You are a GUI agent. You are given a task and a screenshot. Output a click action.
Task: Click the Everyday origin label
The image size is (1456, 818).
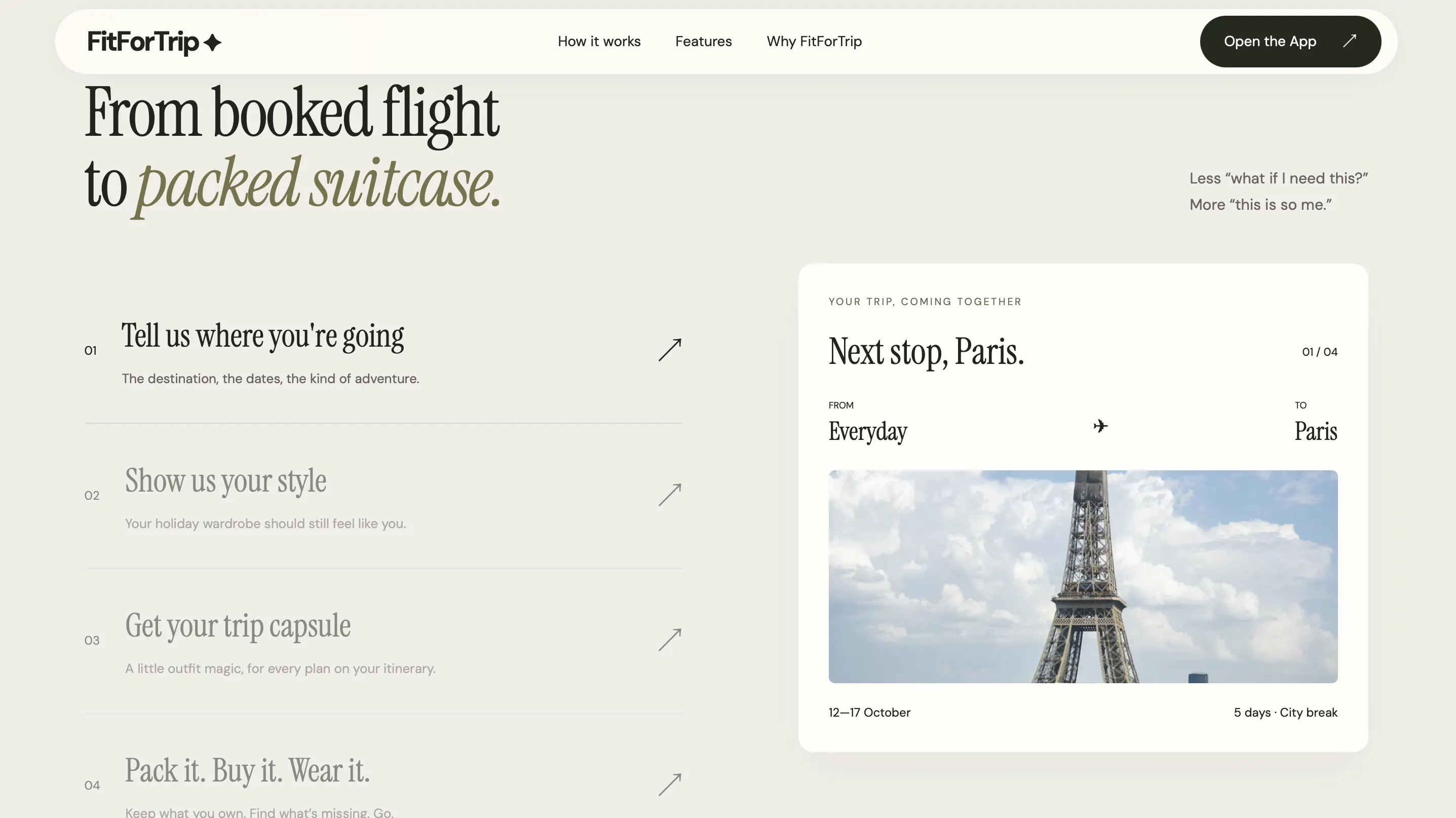[x=868, y=431]
